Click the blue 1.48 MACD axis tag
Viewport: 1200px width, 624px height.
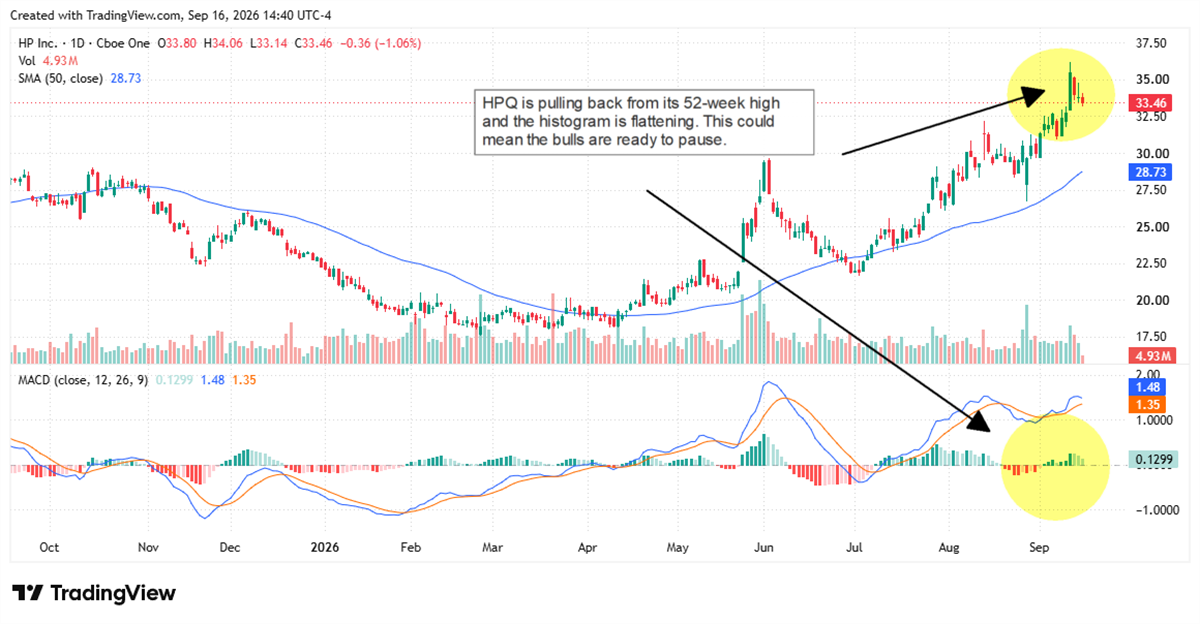click(x=1147, y=387)
